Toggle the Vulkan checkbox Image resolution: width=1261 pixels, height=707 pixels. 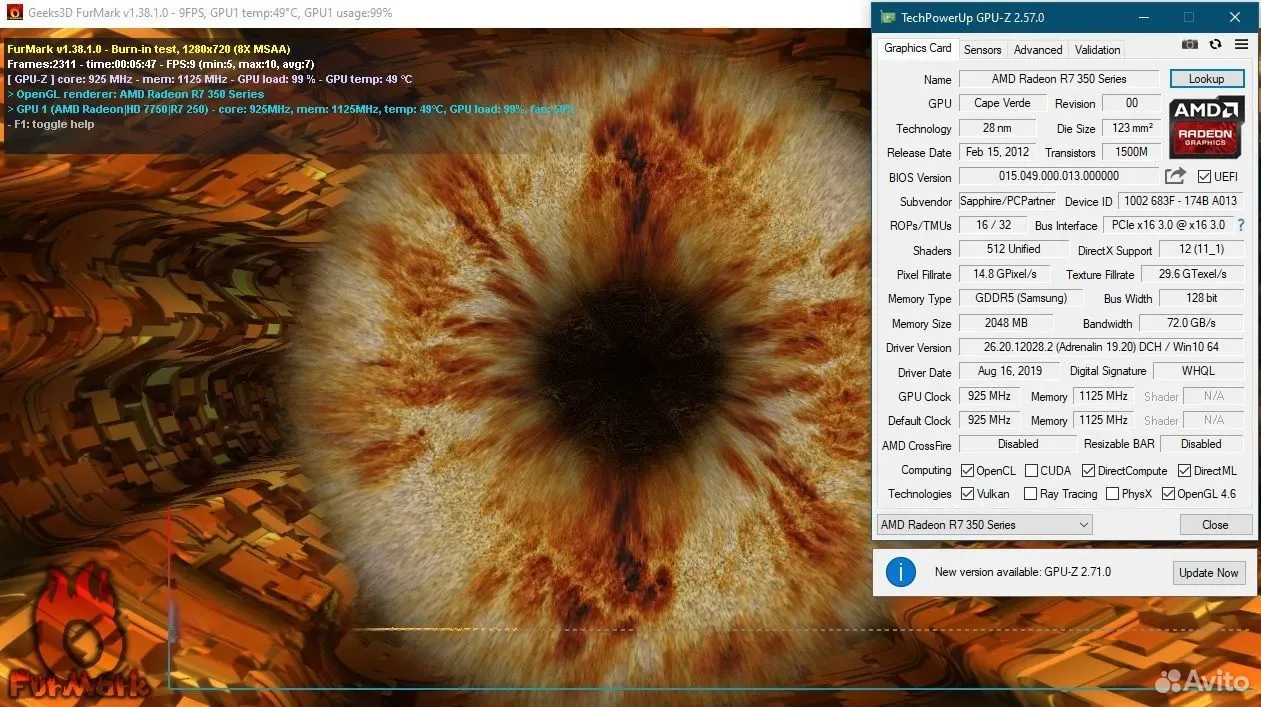pyautogui.click(x=967, y=494)
